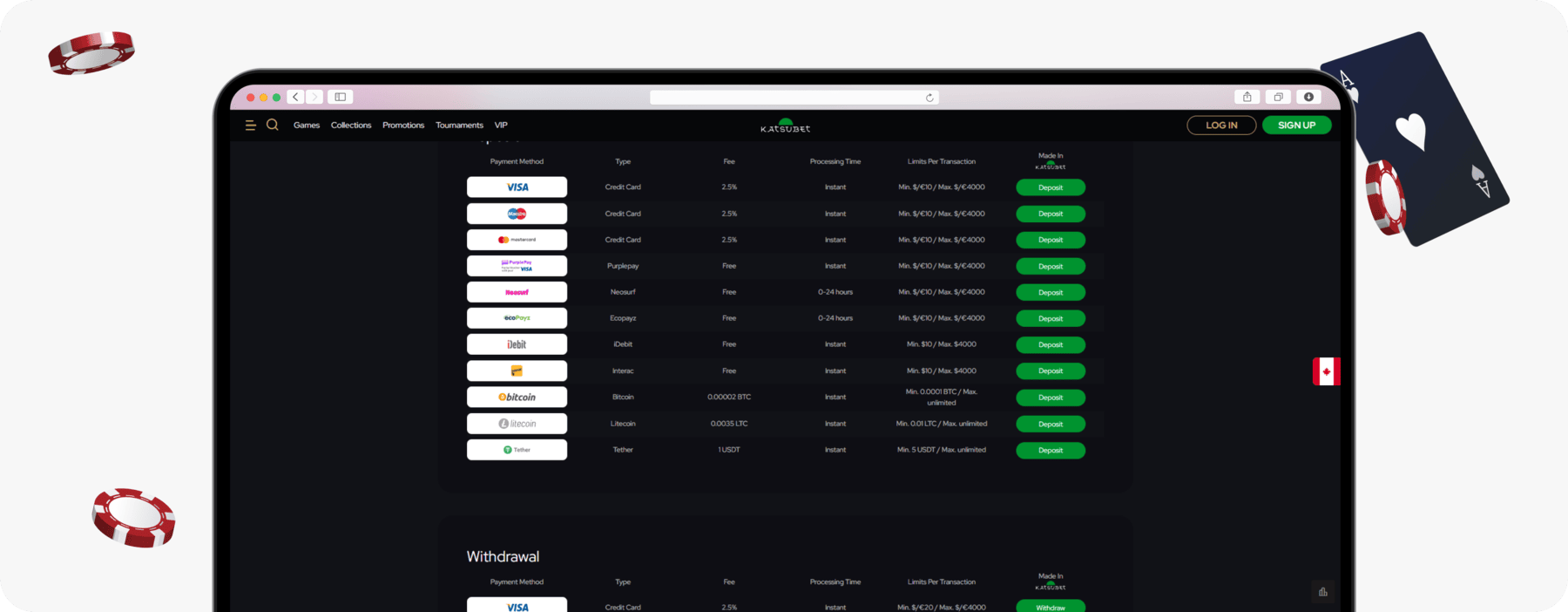Image resolution: width=1568 pixels, height=612 pixels.
Task: Click the Katsubet logo
Action: pos(785,126)
